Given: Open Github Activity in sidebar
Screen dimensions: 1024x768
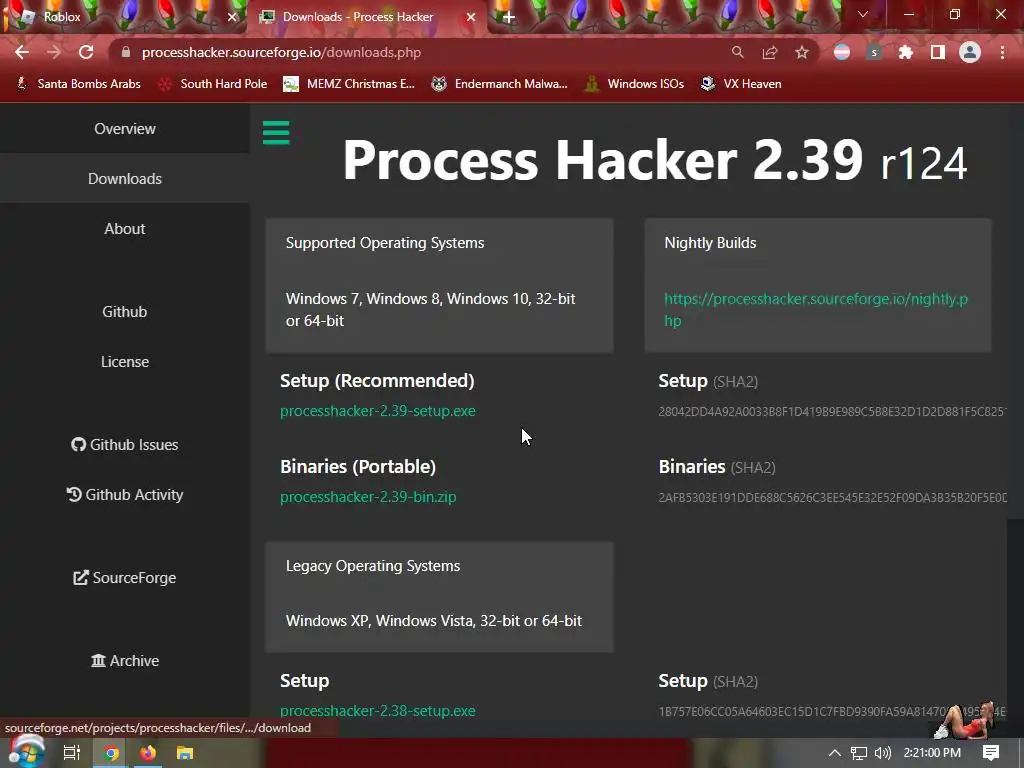Looking at the screenshot, I should click(x=125, y=494).
